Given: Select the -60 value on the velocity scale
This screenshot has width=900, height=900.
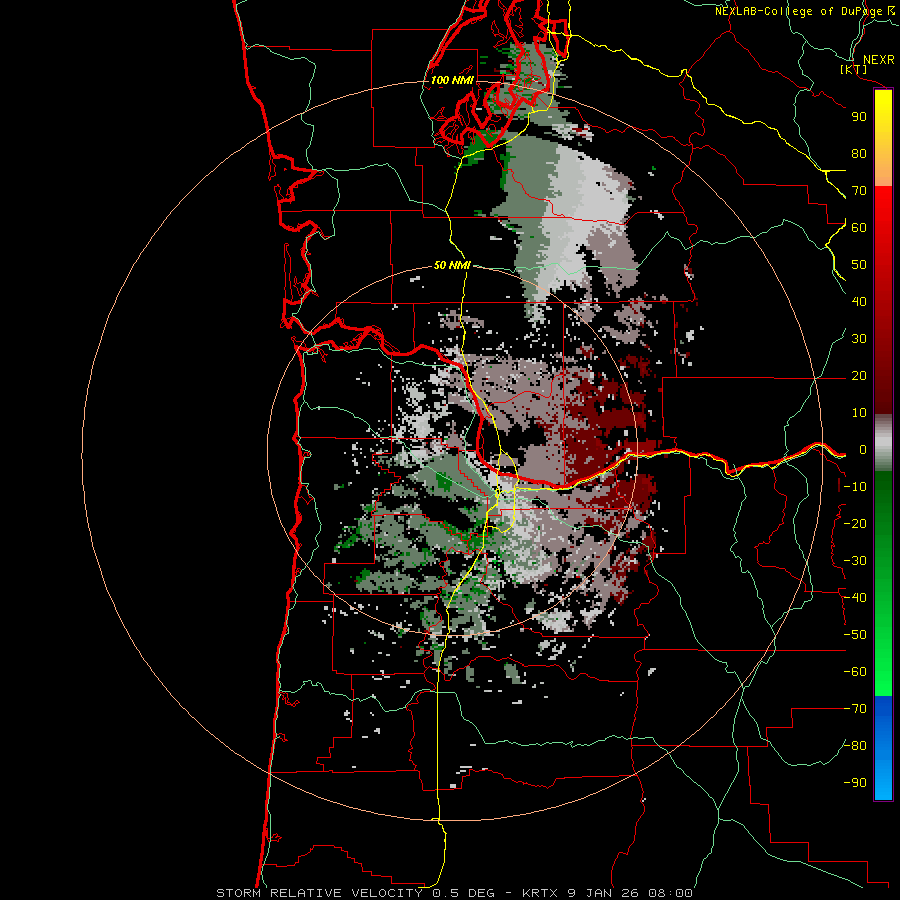Looking at the screenshot, I should (x=855, y=672).
